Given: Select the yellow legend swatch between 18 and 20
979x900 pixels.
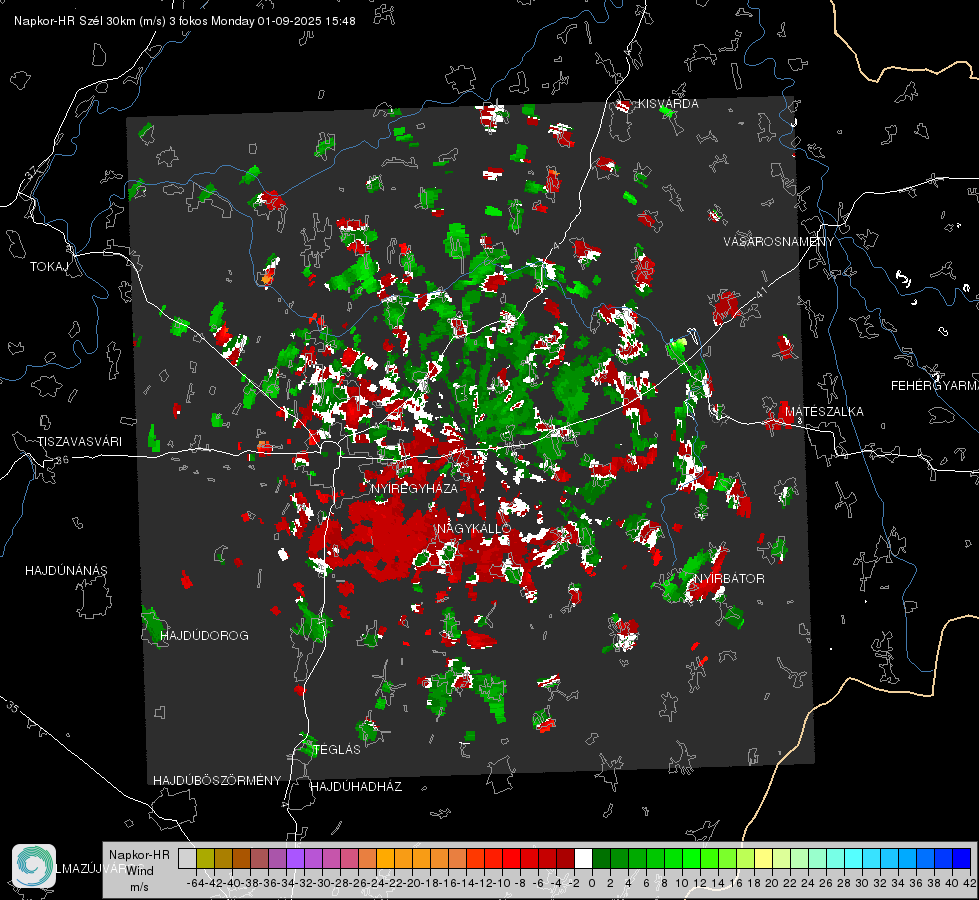Looking at the screenshot, I should [764, 859].
